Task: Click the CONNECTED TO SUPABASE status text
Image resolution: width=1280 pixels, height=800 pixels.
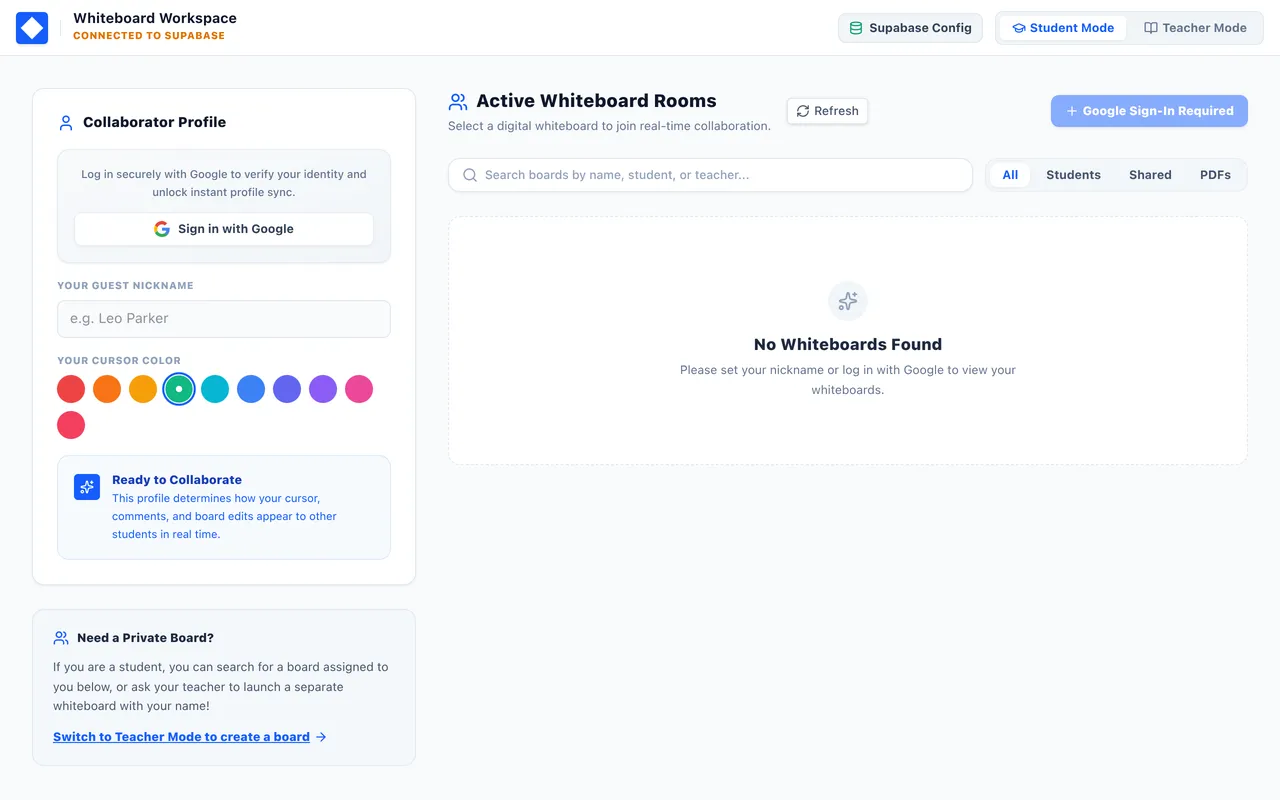Action: (x=149, y=36)
